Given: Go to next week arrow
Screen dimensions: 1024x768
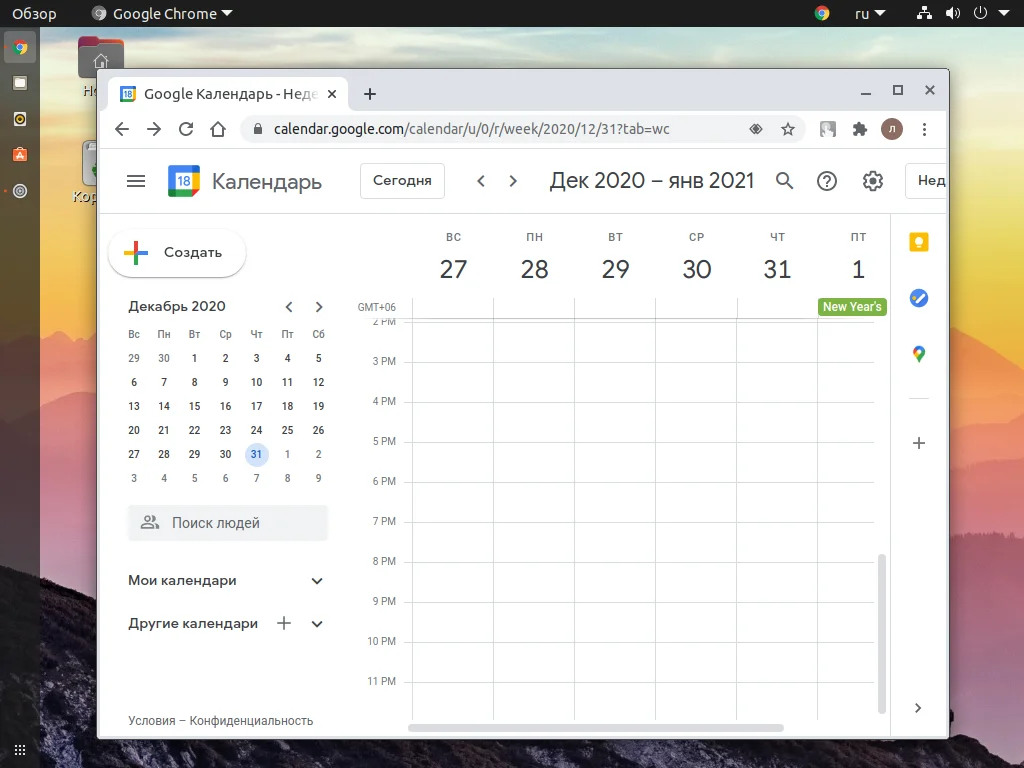Looking at the screenshot, I should pyautogui.click(x=513, y=181).
